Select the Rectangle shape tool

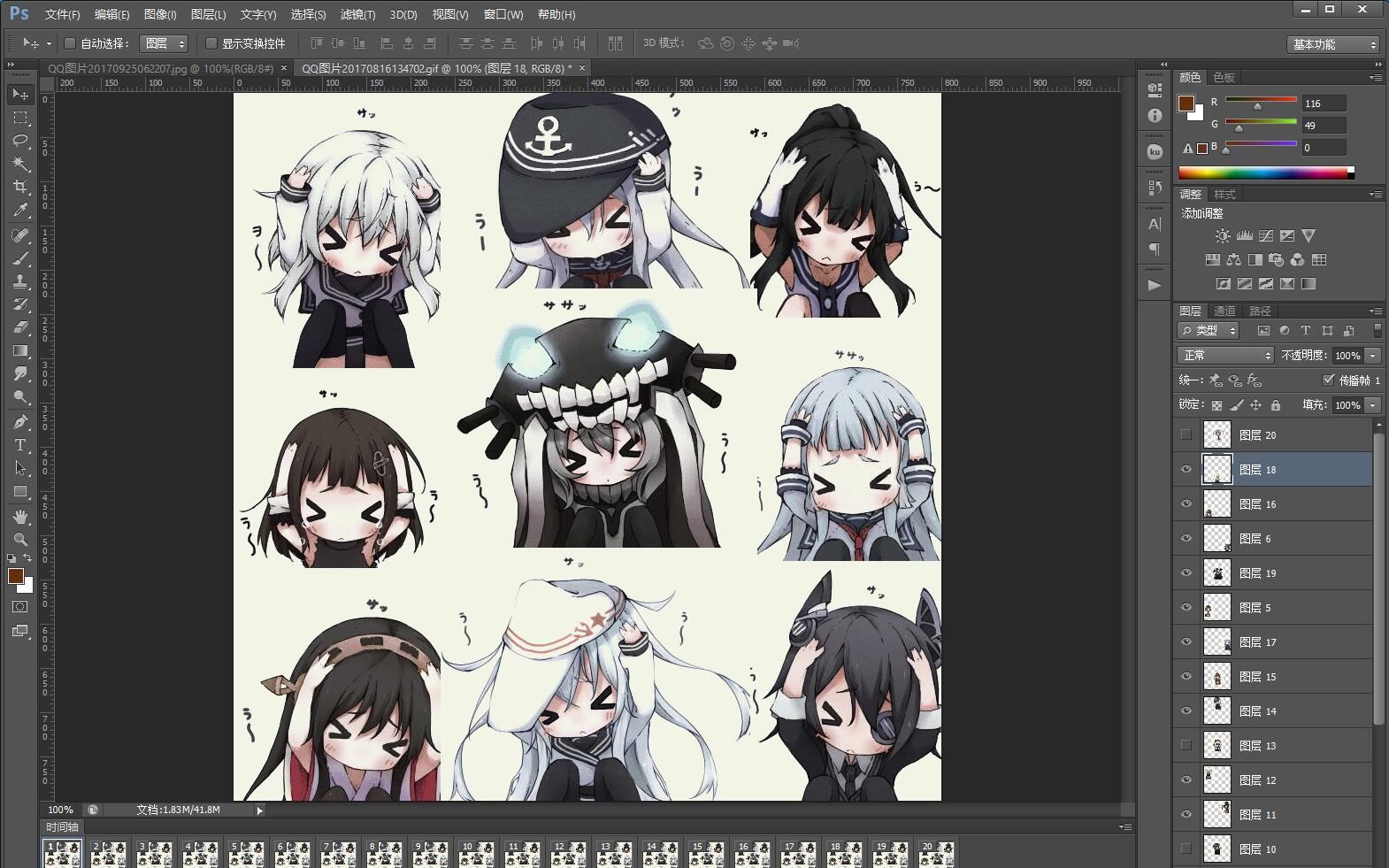pos(20,491)
